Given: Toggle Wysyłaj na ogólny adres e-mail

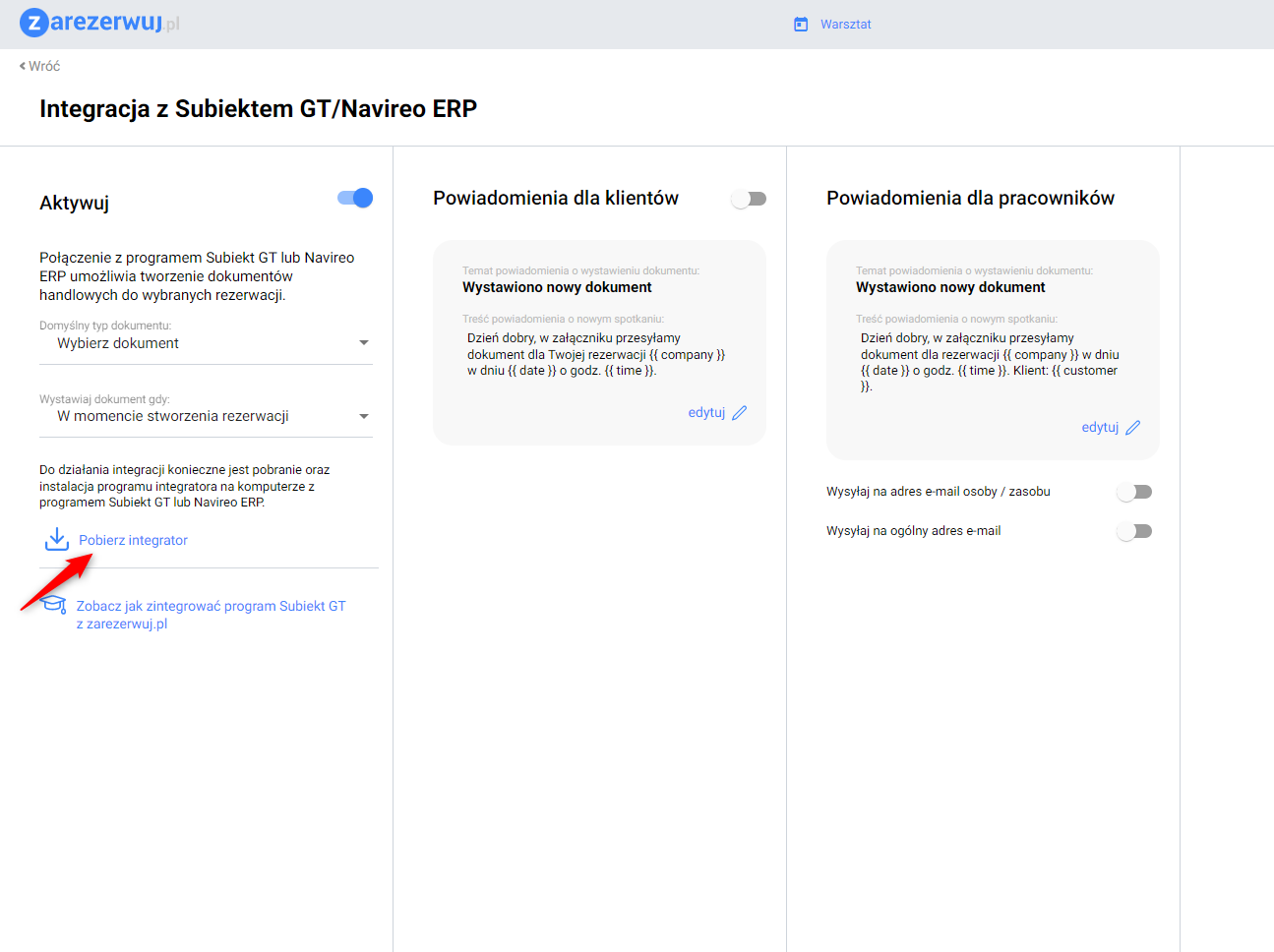Looking at the screenshot, I should (x=1134, y=531).
